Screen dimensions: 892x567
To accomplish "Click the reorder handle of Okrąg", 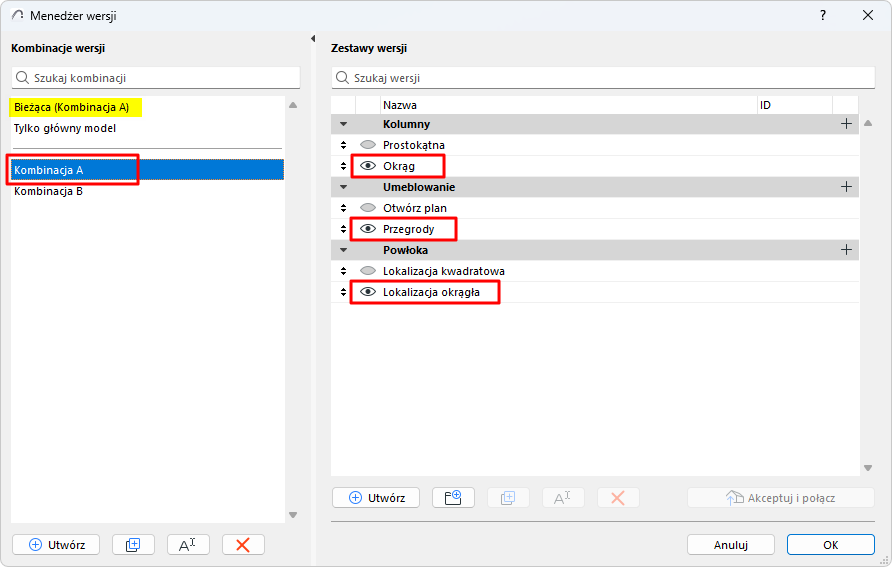I will (x=343, y=166).
